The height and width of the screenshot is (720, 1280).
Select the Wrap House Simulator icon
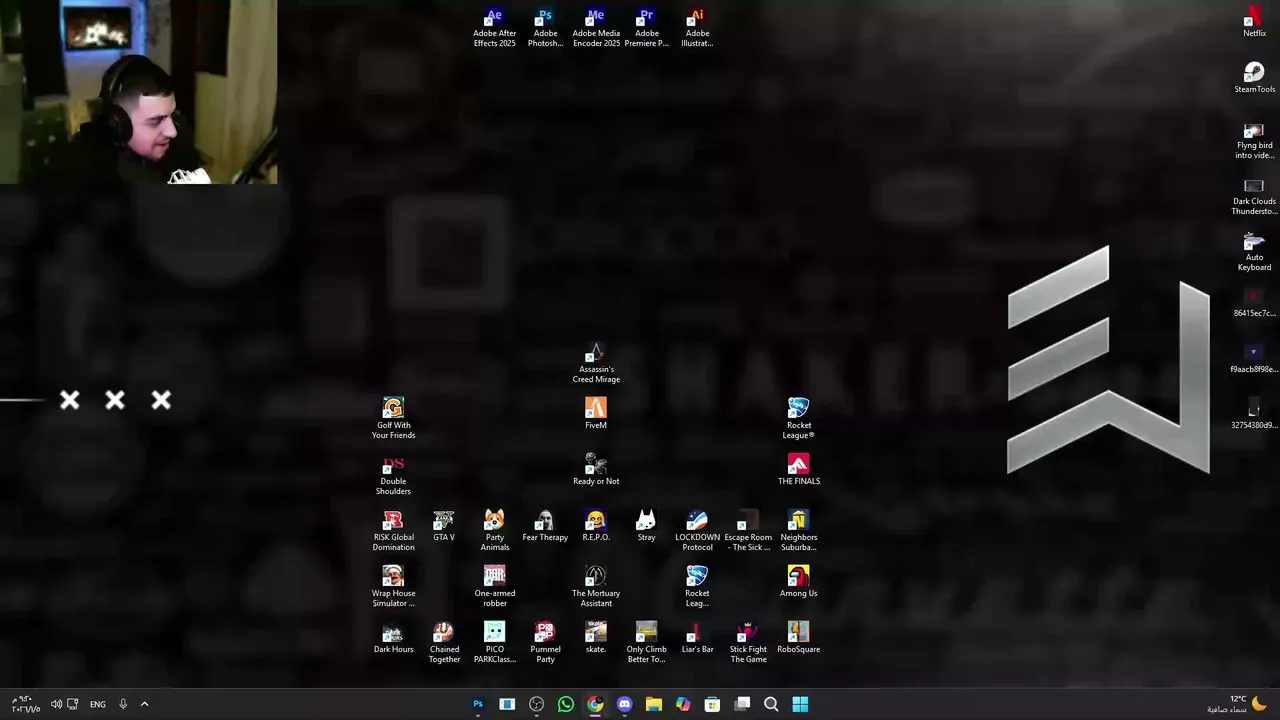tap(393, 588)
